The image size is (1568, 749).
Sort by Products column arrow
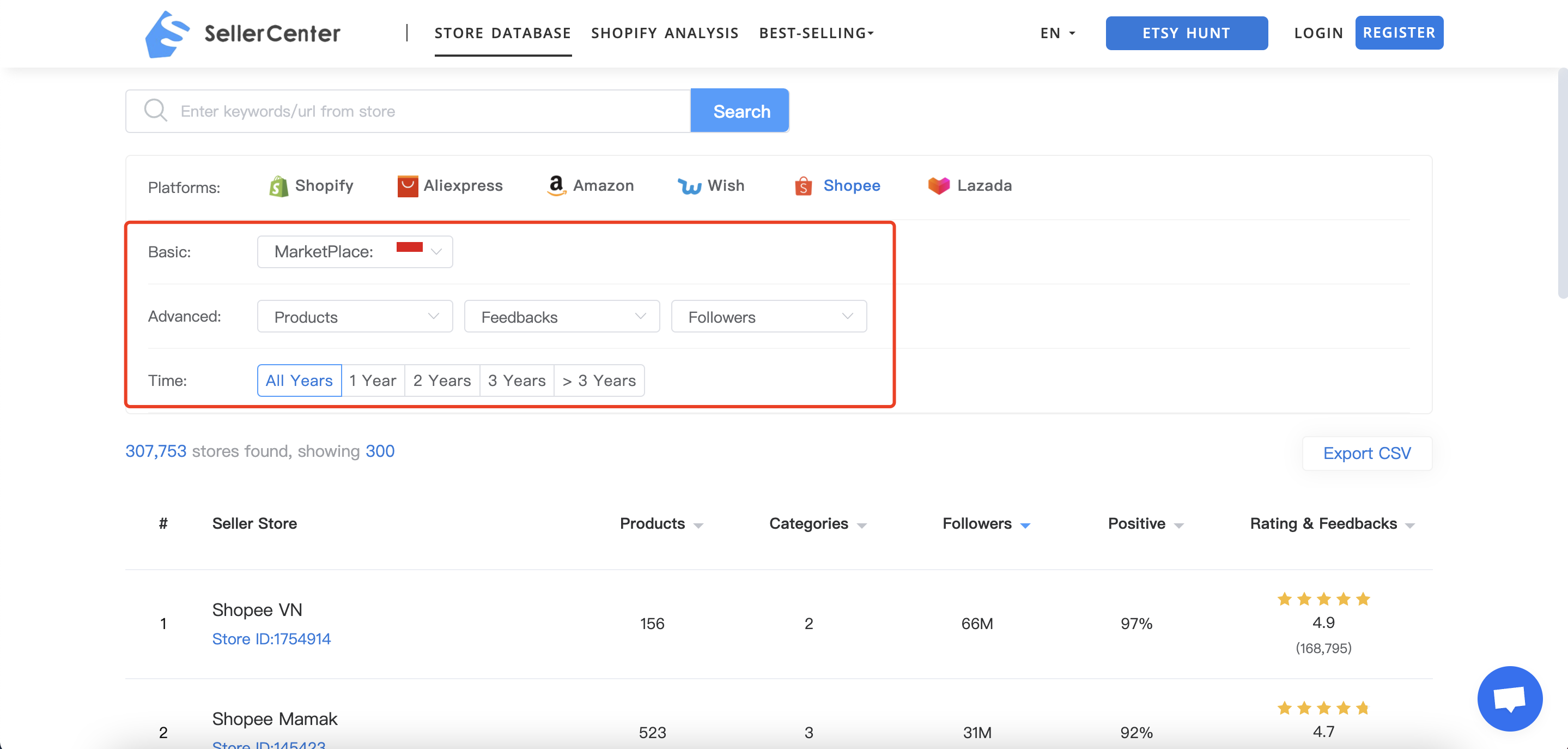698,525
